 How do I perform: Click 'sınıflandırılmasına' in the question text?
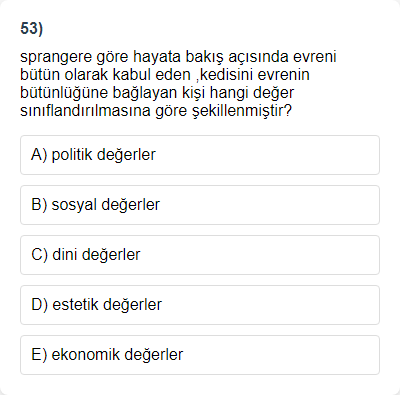[x=85, y=111]
